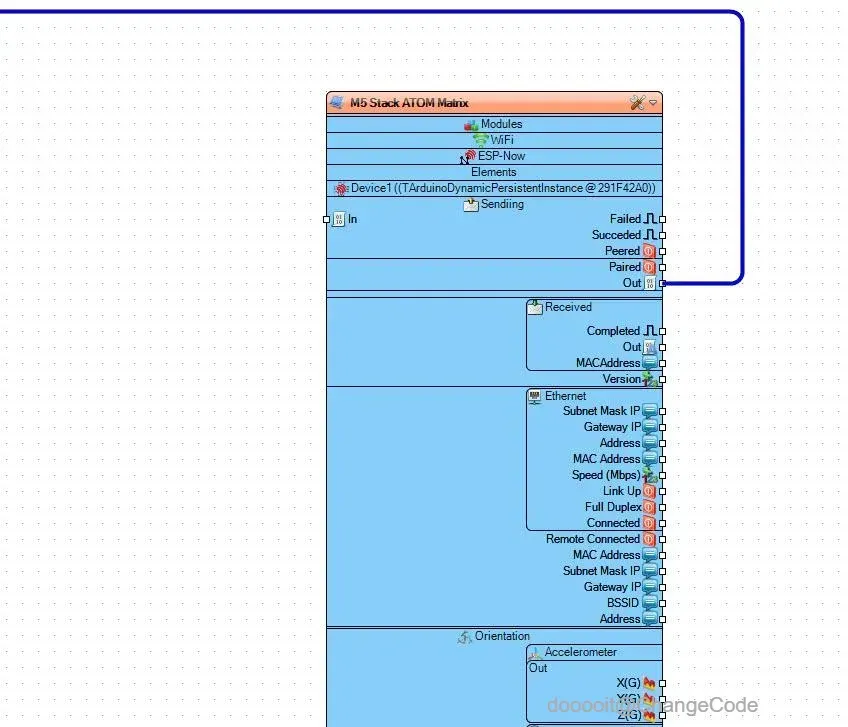Screen dimensions: 848x727
Task: Select the Address pin directly below BSSID
Action: (x=662, y=619)
